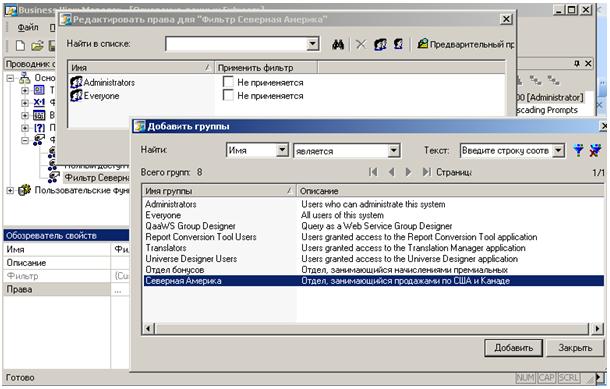Select the Universe Designer Users row
This screenshot has width=610, height=389.
(373, 259)
